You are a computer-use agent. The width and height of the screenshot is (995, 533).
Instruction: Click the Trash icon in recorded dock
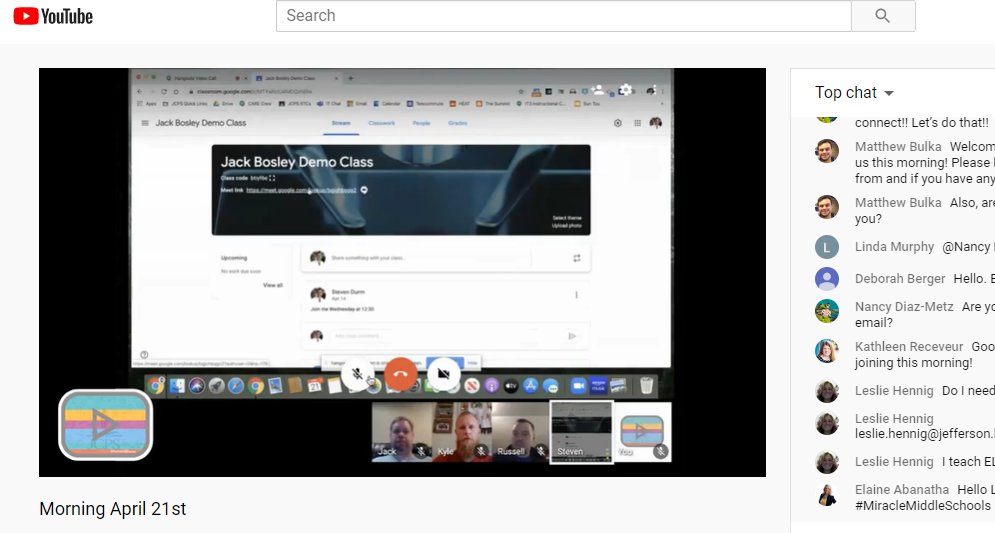point(646,385)
